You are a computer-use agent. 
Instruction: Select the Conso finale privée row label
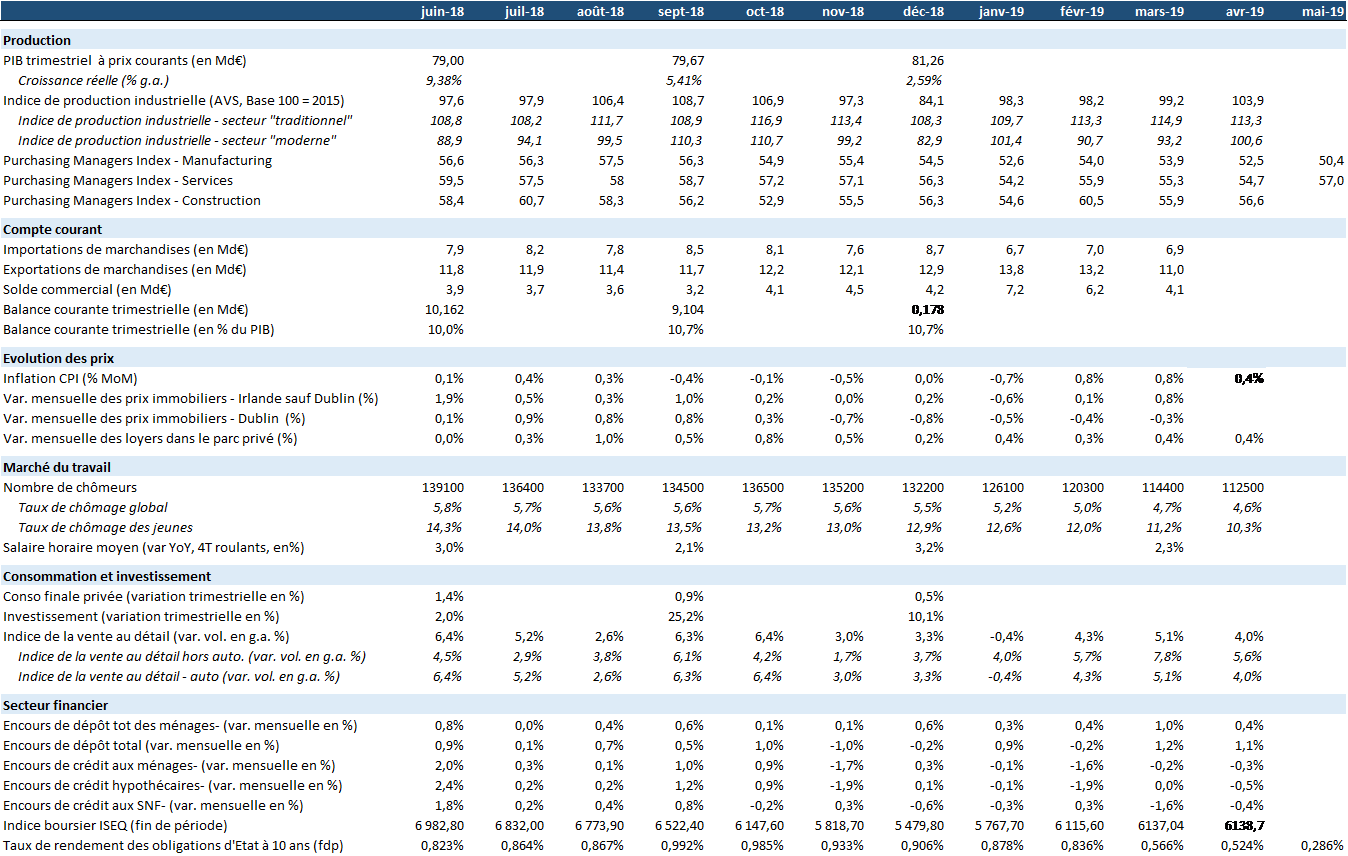(154, 597)
